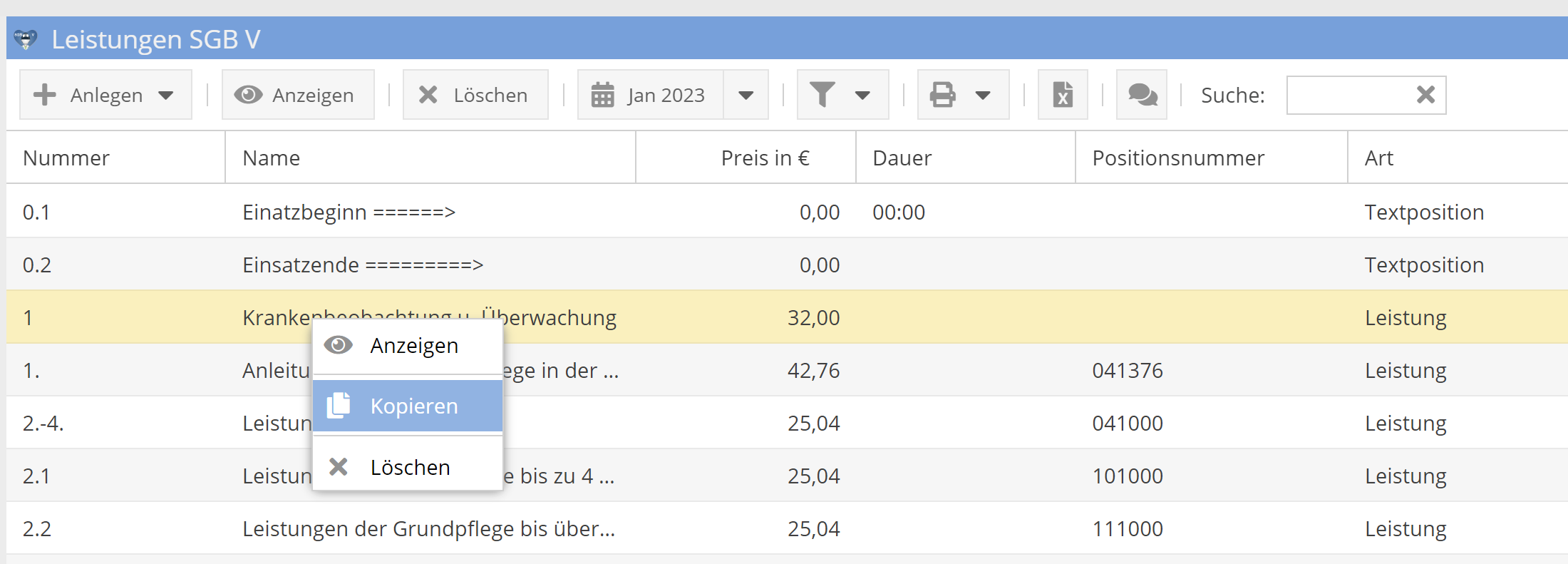1568x564 pixels.
Task: Open the filter funnel menu
Action: coord(842,95)
